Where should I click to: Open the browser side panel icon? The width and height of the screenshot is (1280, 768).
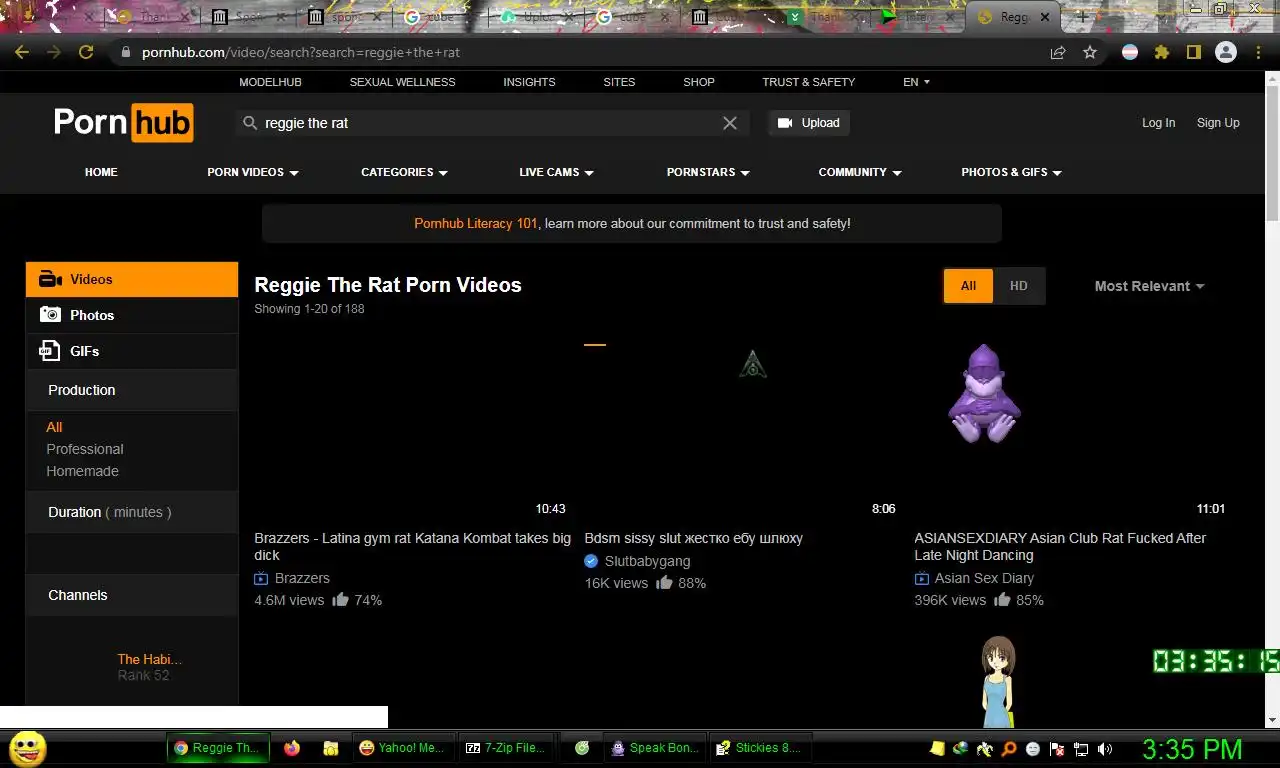(1194, 52)
